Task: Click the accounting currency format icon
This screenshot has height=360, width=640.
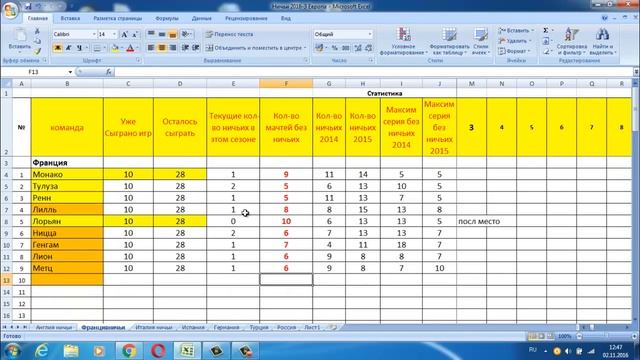Action: [319, 48]
